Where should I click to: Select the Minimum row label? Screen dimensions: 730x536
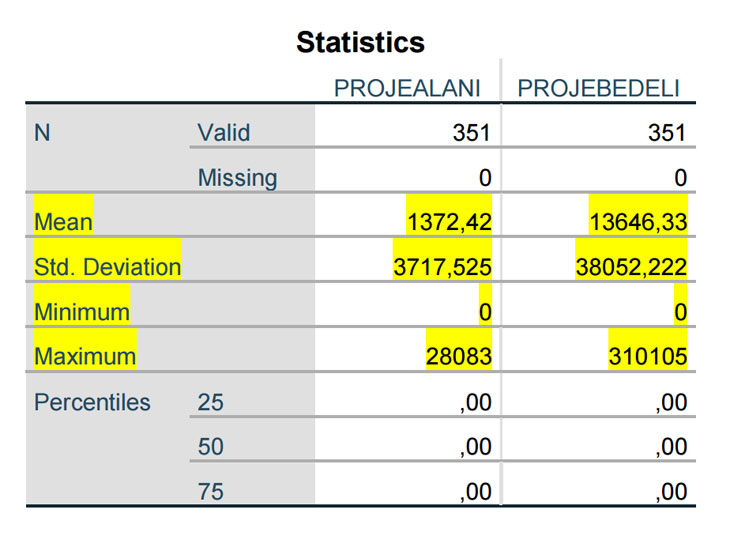point(82,312)
